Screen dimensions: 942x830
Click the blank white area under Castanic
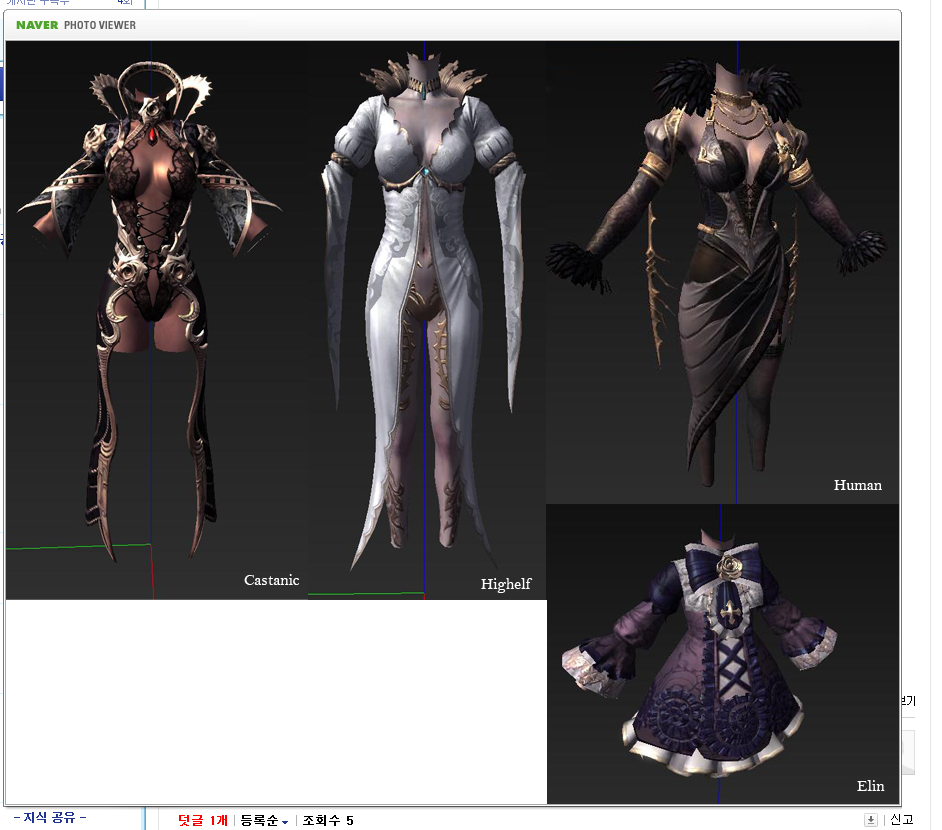[x=275, y=700]
